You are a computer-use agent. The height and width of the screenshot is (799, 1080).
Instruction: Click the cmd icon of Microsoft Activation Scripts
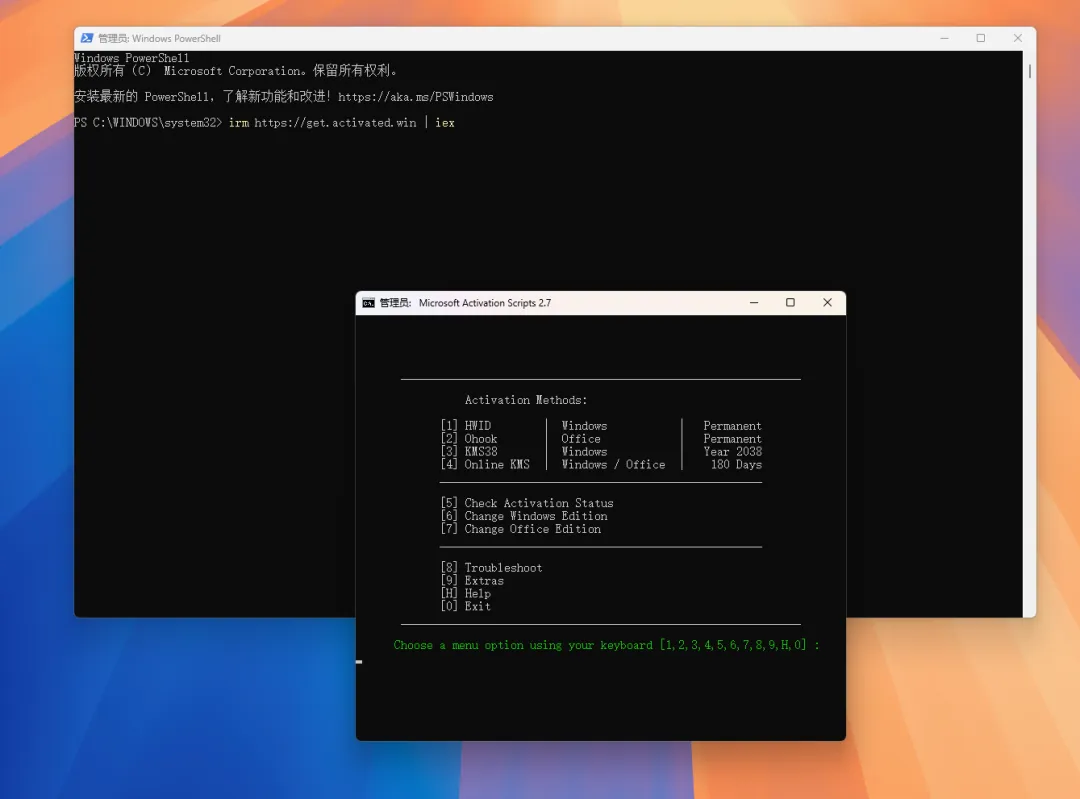pyautogui.click(x=368, y=303)
